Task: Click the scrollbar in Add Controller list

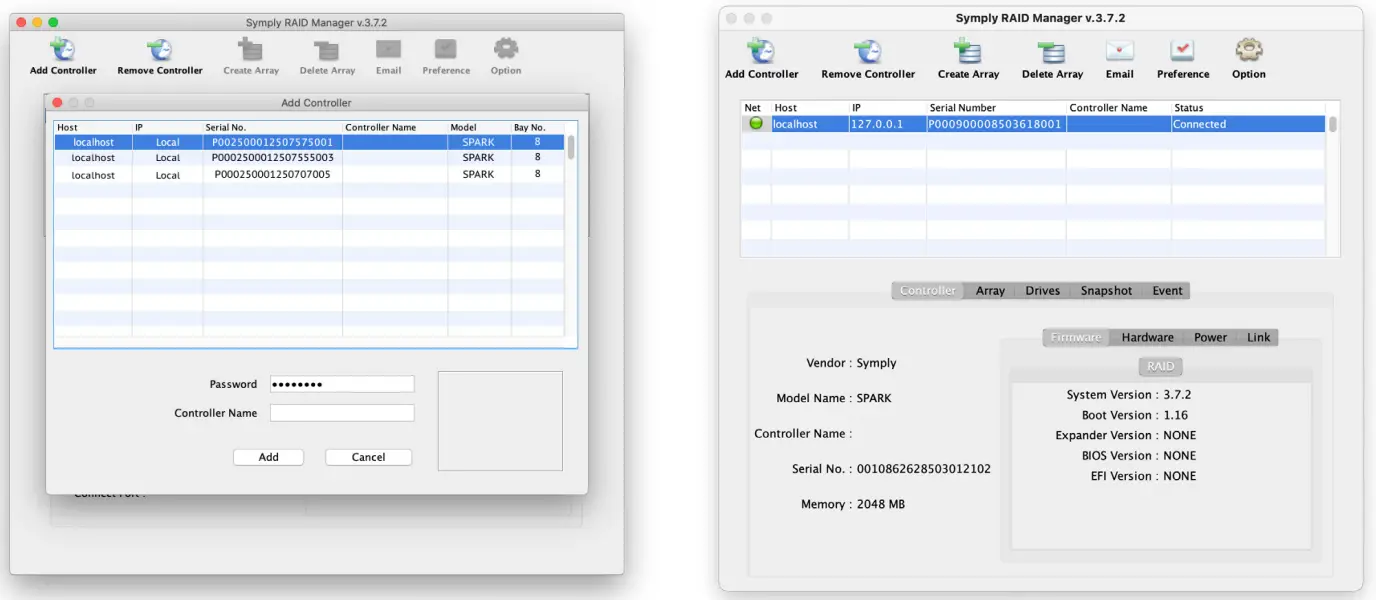Action: coord(571,148)
